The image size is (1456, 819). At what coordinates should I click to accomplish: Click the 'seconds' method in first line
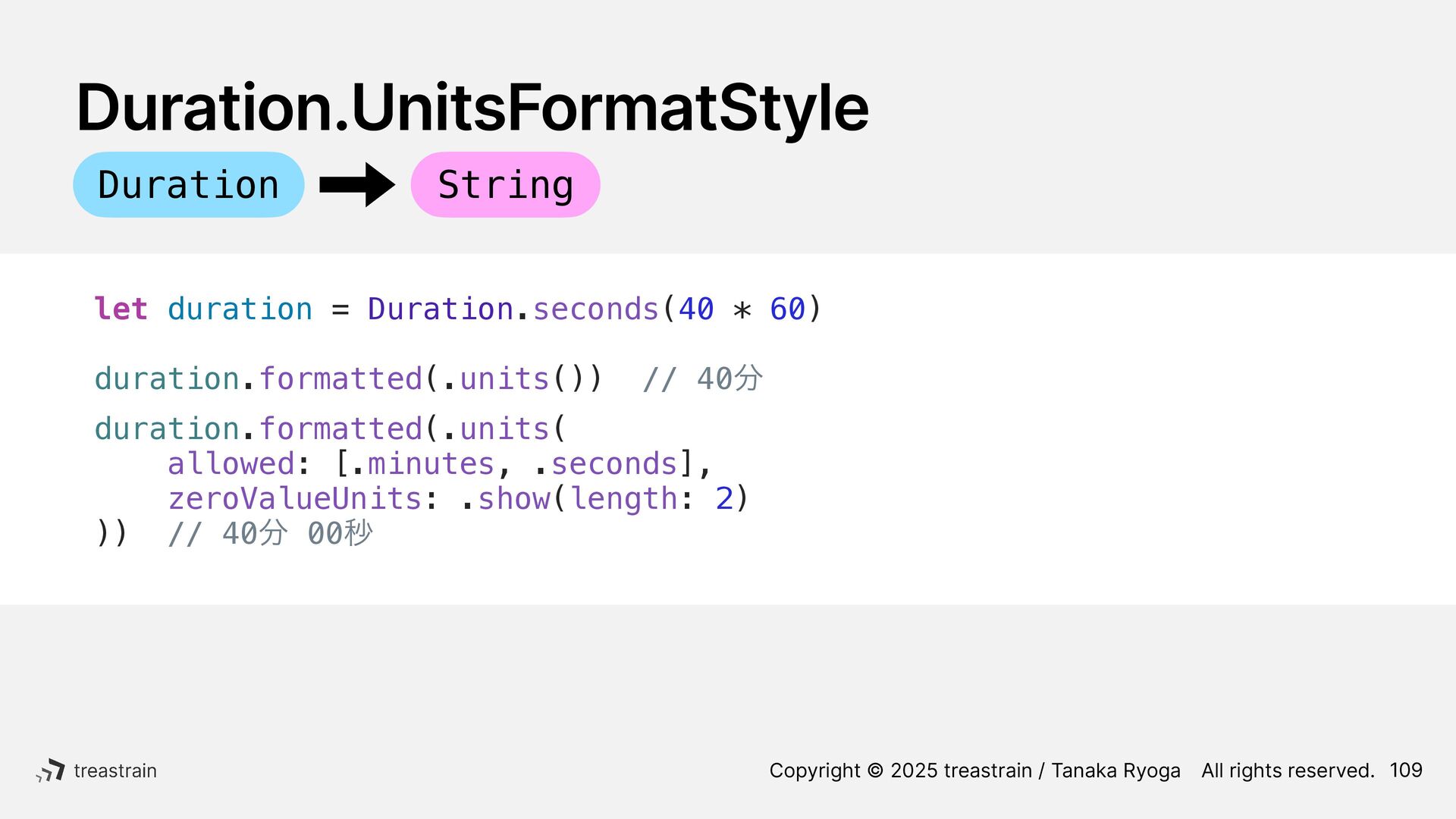coord(595,309)
